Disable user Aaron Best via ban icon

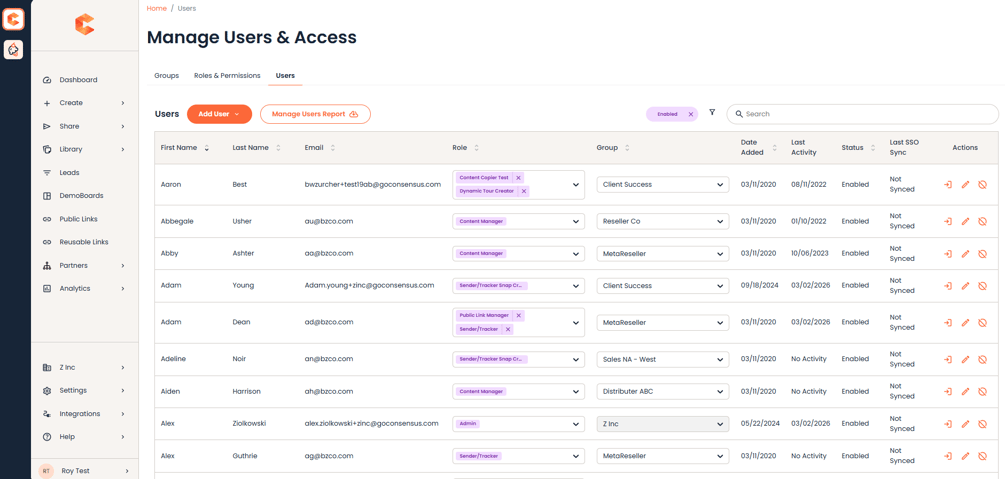tap(982, 185)
